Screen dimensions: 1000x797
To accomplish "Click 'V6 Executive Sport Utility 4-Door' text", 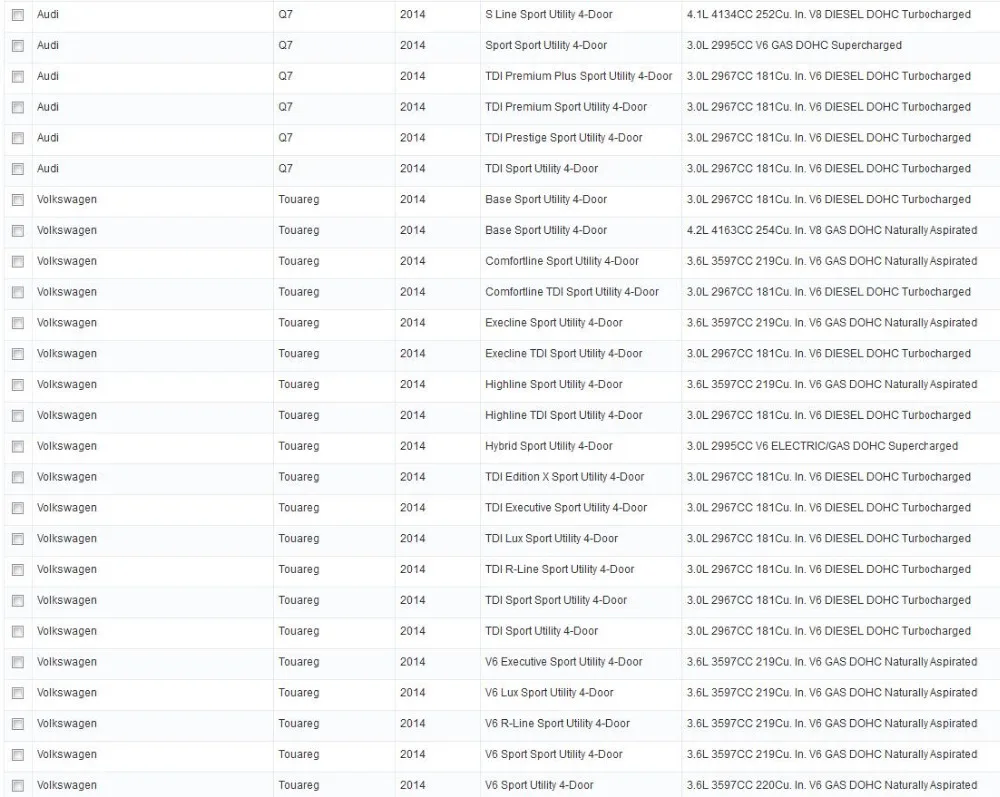I will (564, 662).
